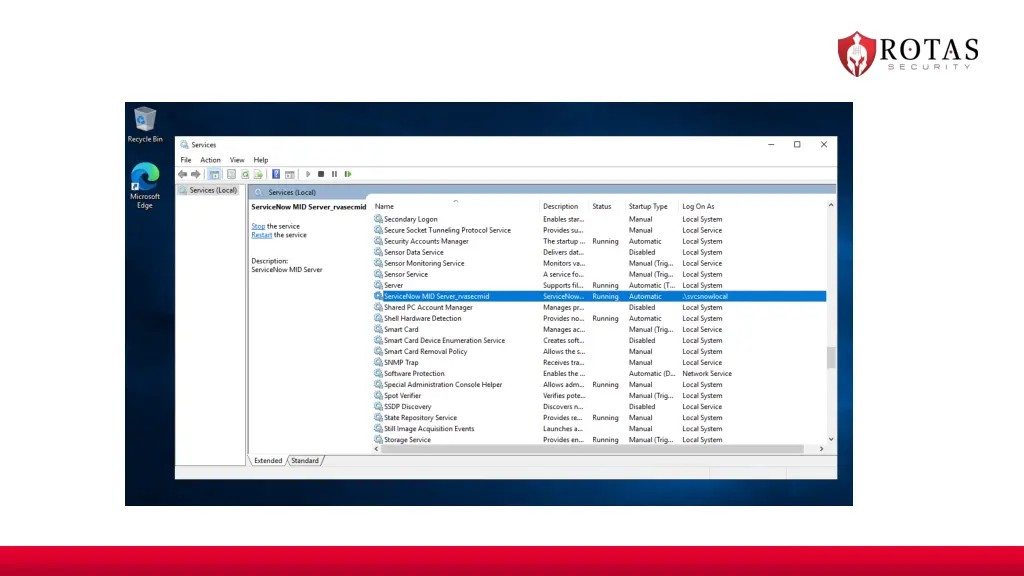Screen dimensions: 1024x576
Task: Click the Forward arrow in Services toolbar
Action: click(195, 174)
